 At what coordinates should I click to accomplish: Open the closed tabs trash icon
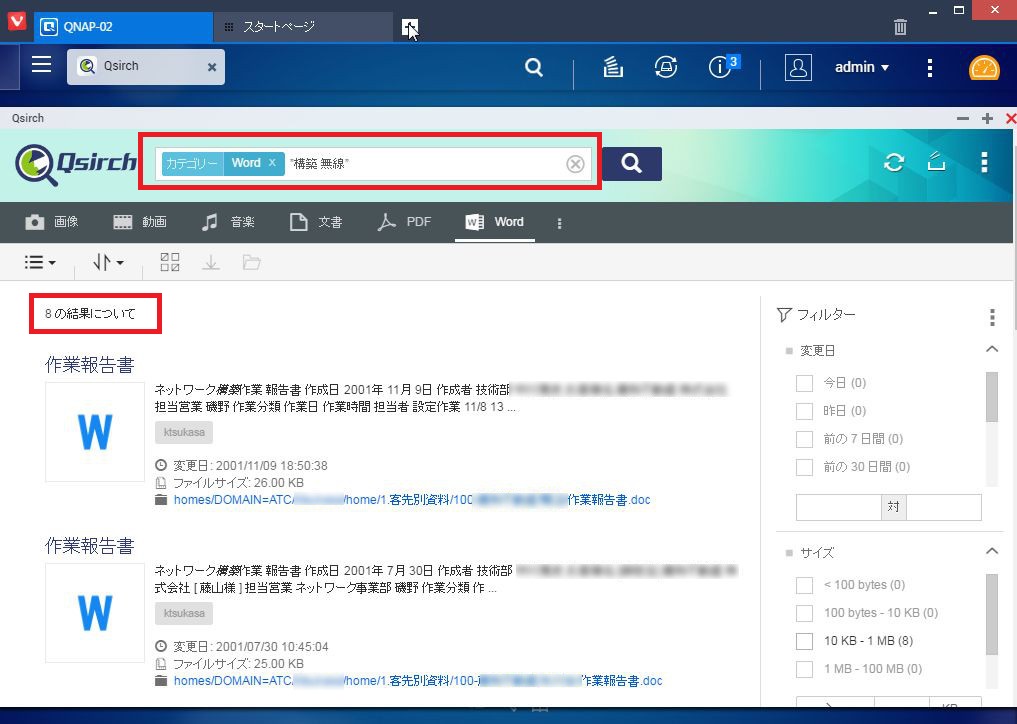point(900,27)
